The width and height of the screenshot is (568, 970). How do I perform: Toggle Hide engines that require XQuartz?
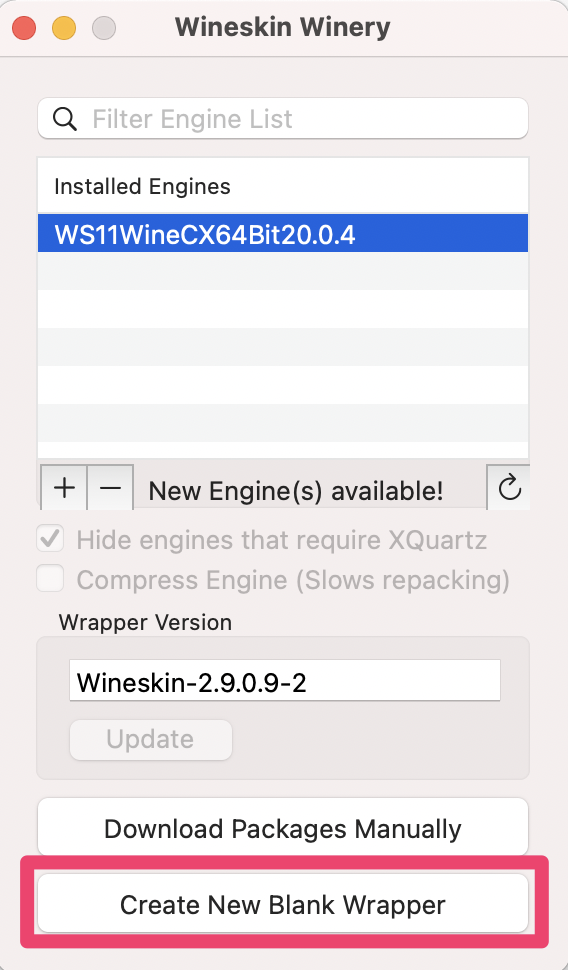point(51,539)
